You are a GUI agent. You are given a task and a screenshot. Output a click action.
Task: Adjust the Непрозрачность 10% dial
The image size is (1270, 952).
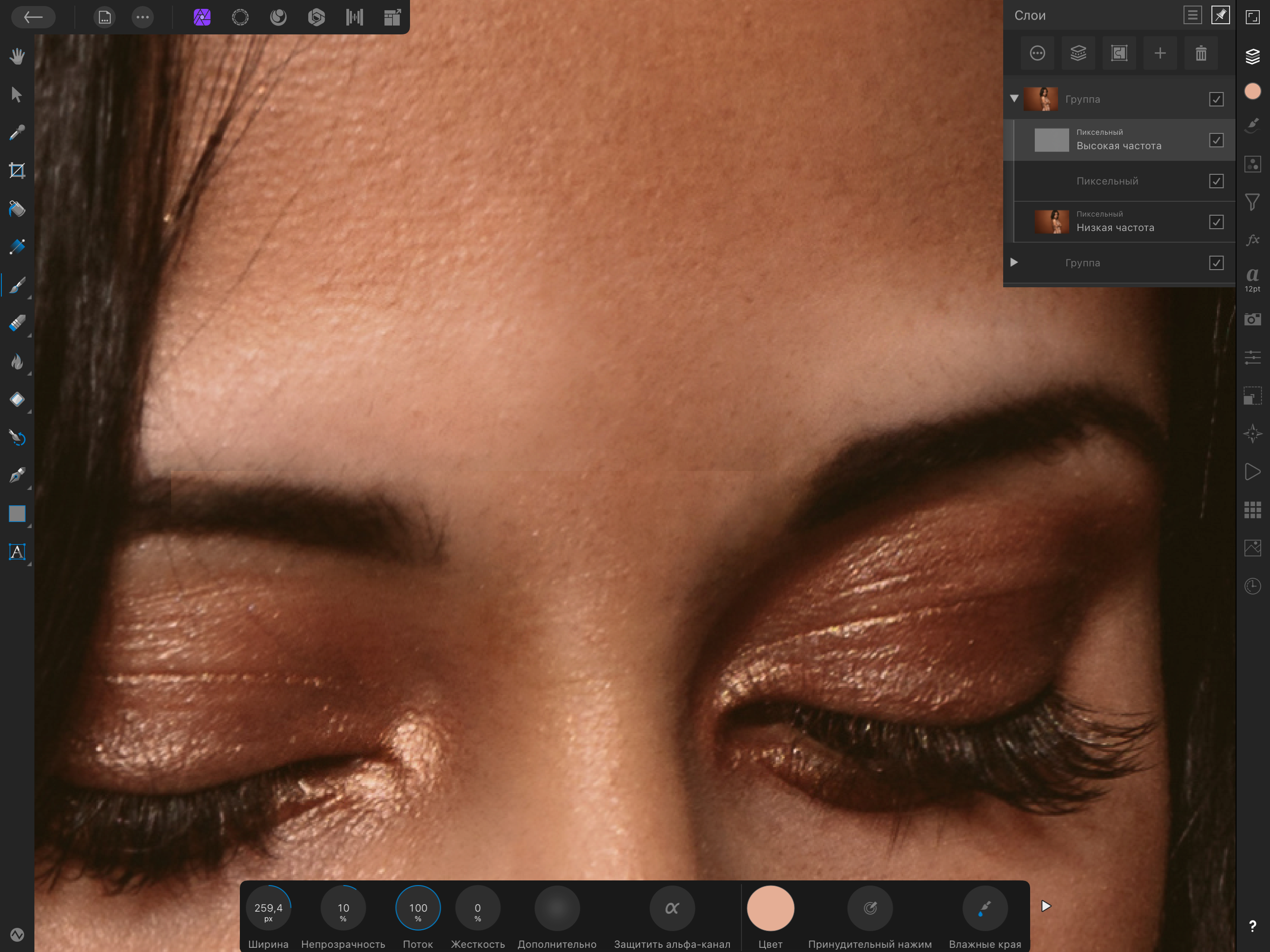(344, 908)
